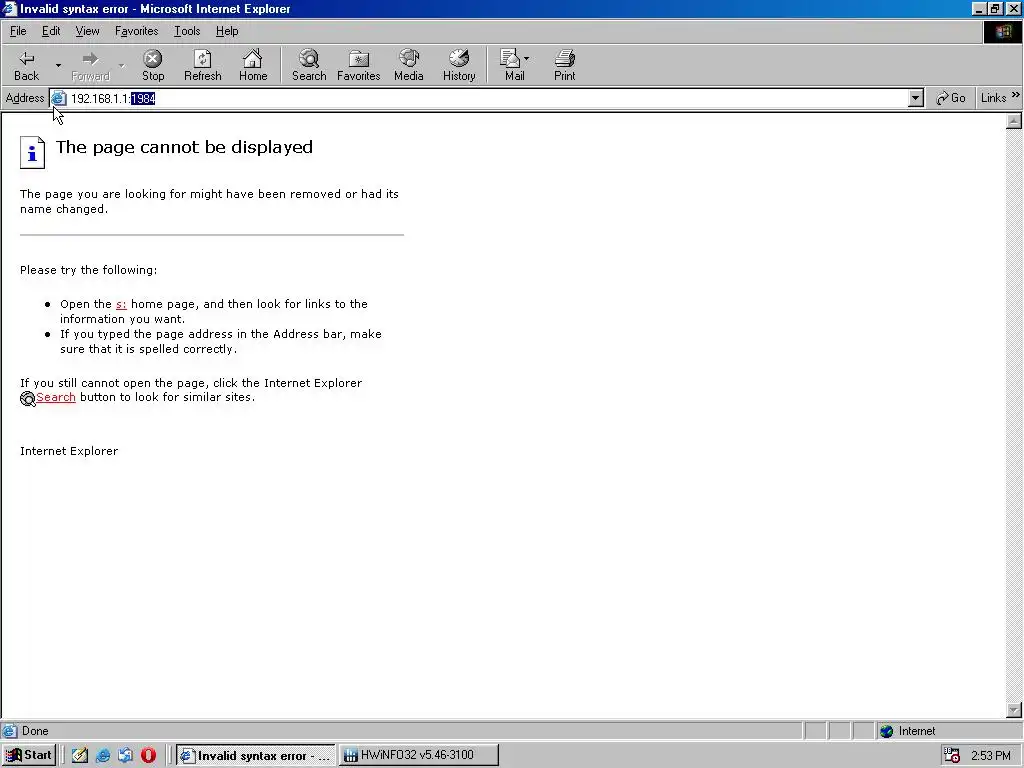This screenshot has height=768, width=1024.
Task: Open the Back button history dropdown arrow
Action: [58, 65]
